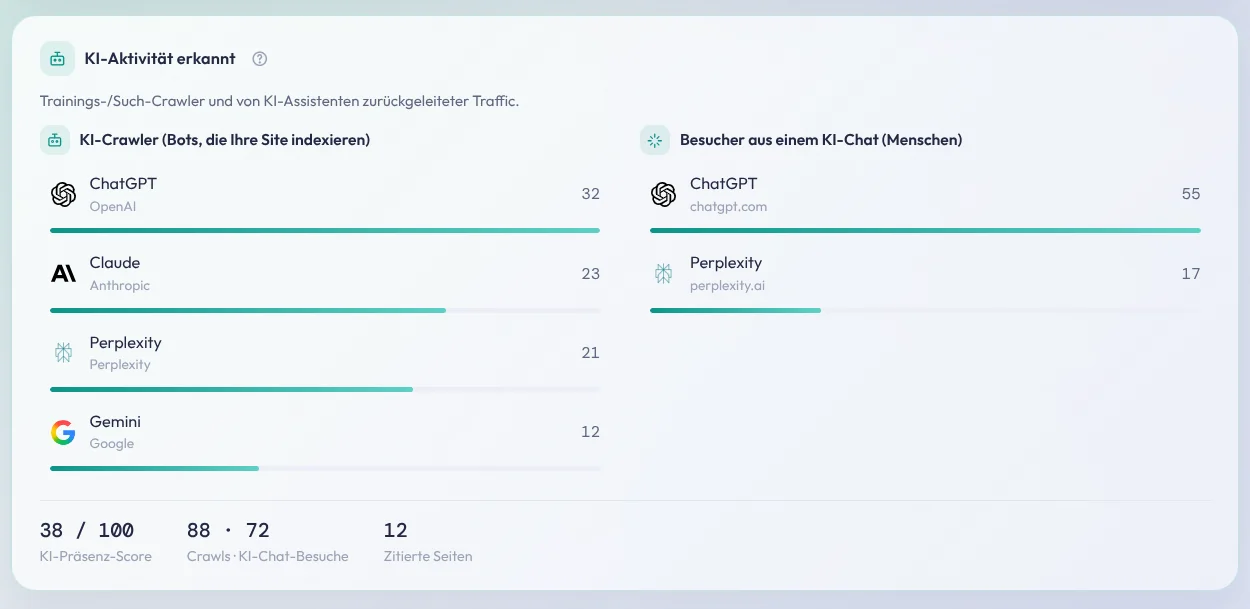Click the Google logo next to Gemini

tap(63, 432)
